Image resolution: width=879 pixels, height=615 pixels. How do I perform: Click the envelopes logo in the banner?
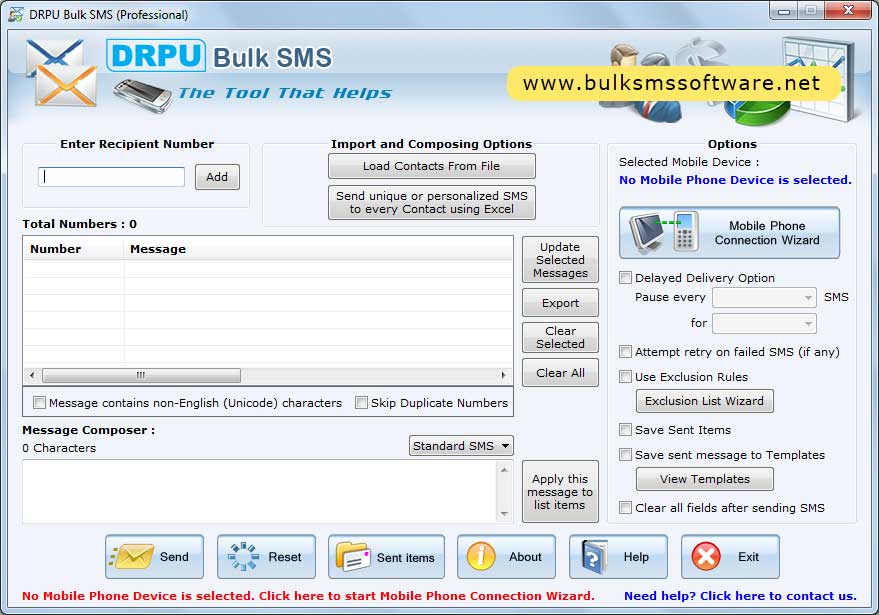(x=62, y=73)
